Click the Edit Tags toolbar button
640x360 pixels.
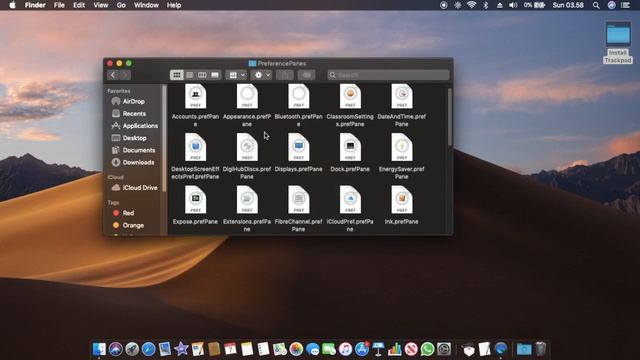click(306, 75)
